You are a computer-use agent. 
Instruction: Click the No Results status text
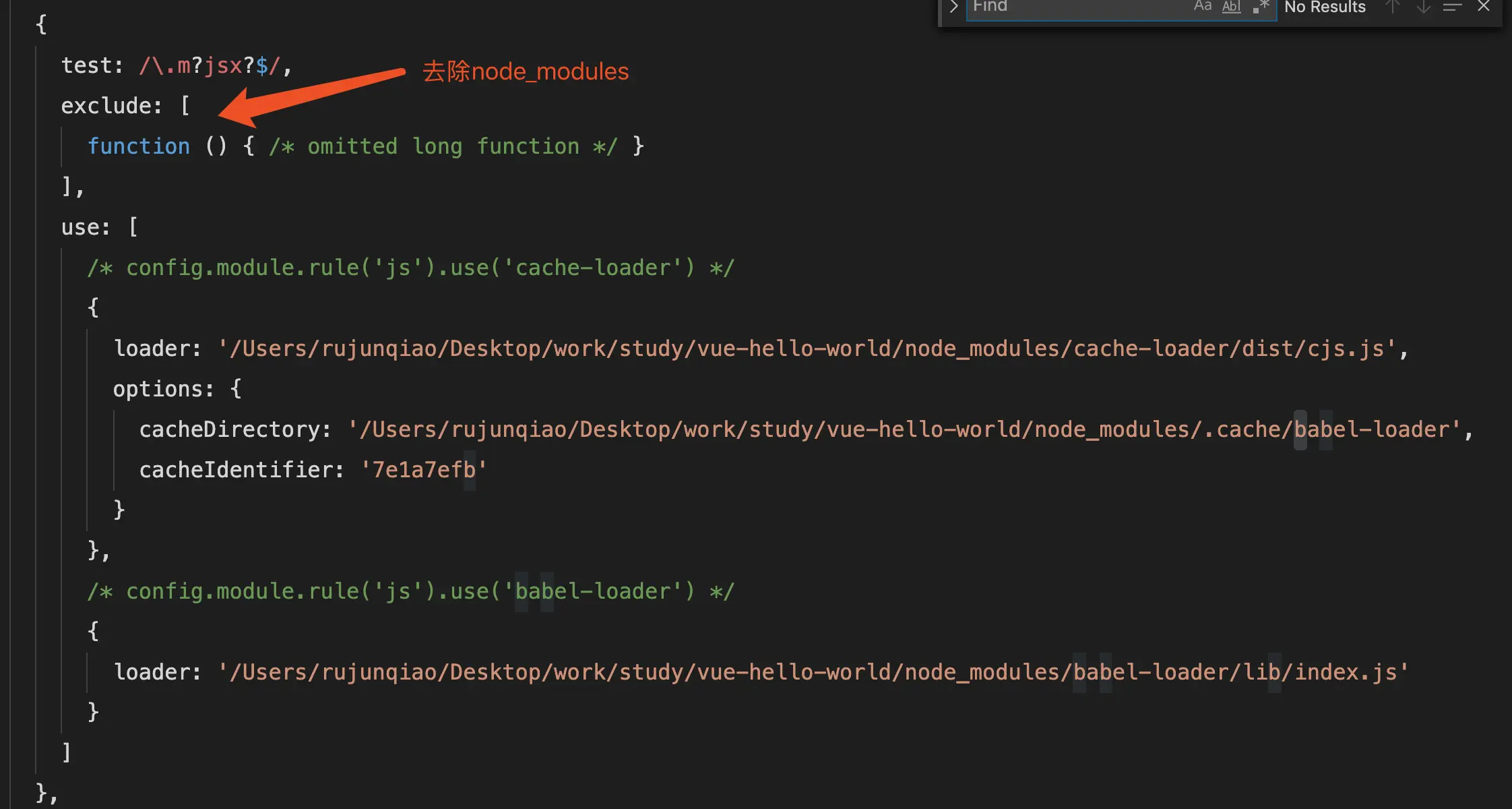click(x=1325, y=7)
